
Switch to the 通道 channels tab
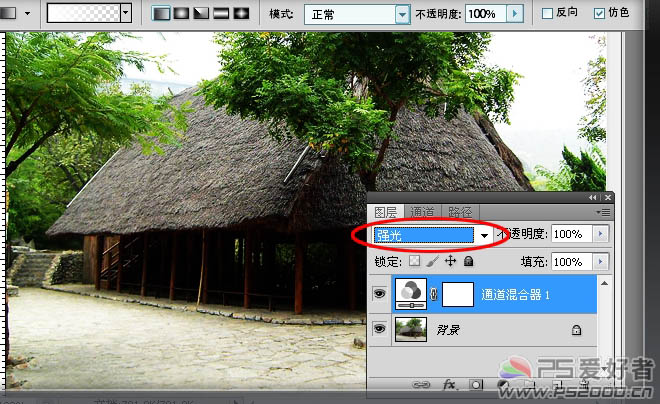[x=423, y=212]
